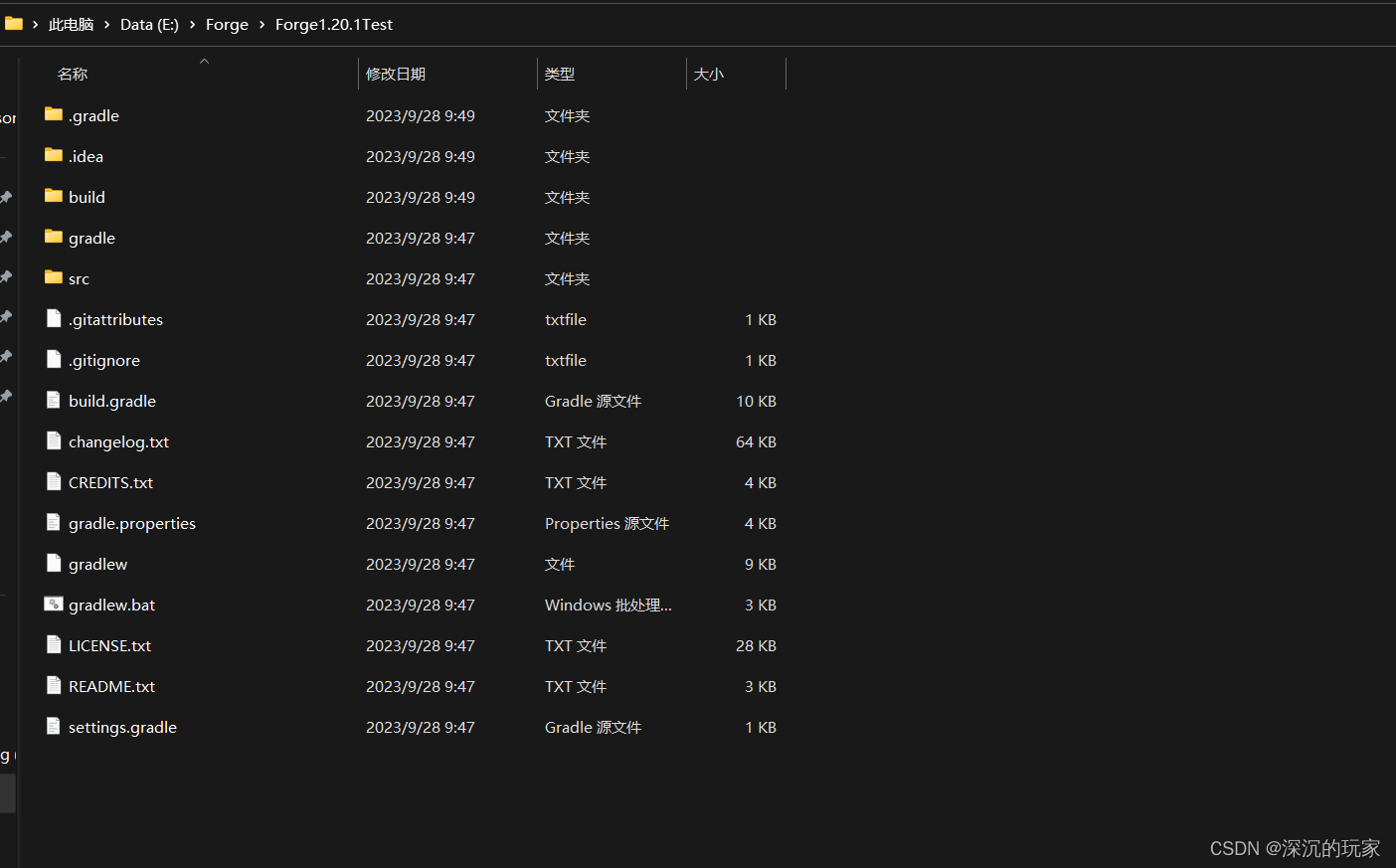Sort by 大小 column header

pyautogui.click(x=709, y=75)
